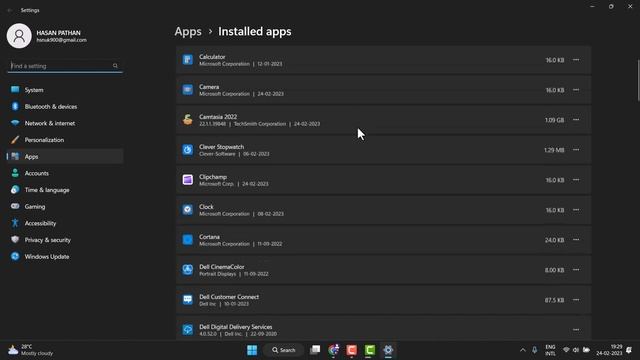Show hidden system tray icons
The width and height of the screenshot is (640, 360).
(522, 350)
